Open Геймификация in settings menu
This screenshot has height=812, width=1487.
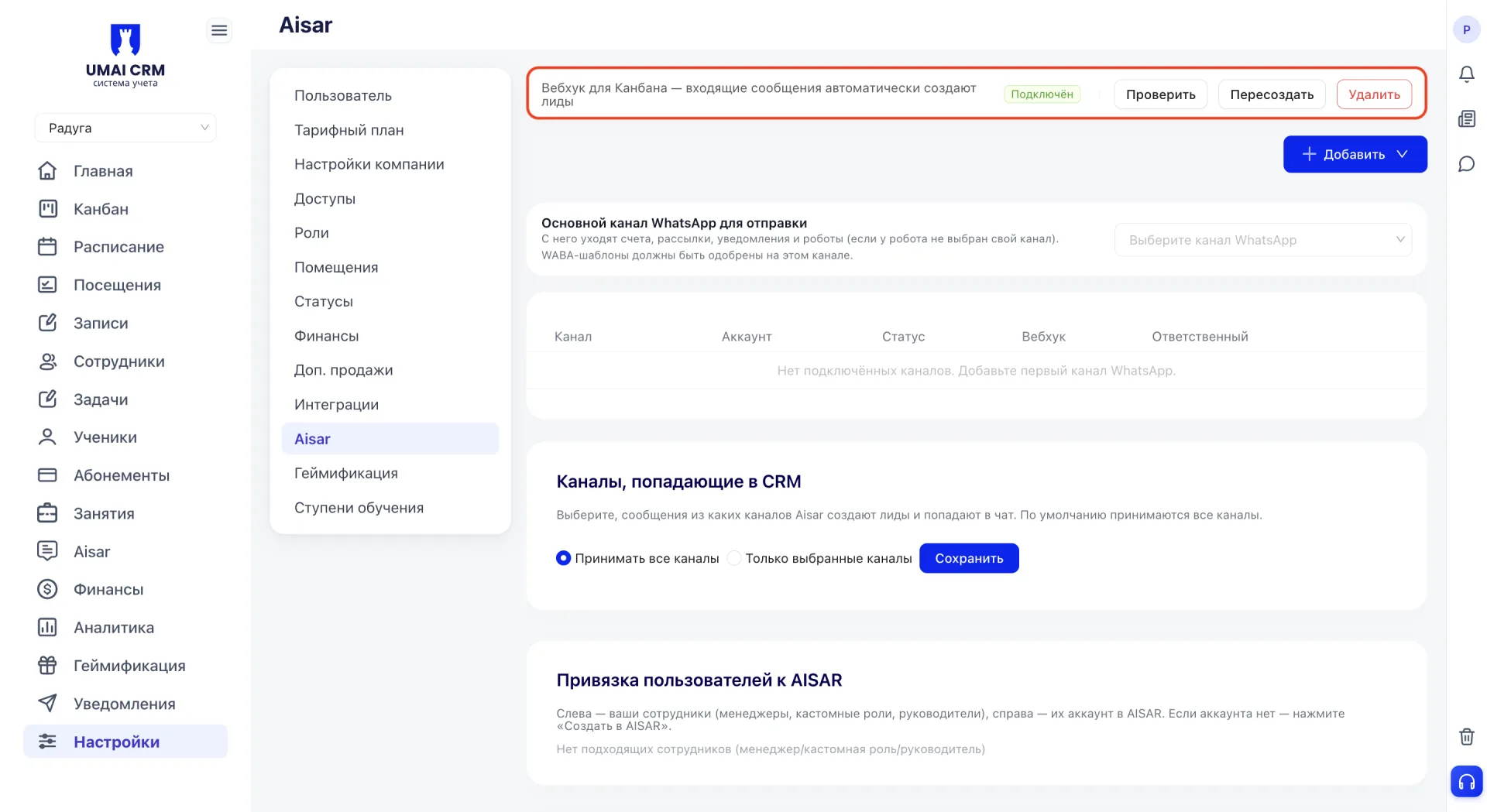click(390, 473)
